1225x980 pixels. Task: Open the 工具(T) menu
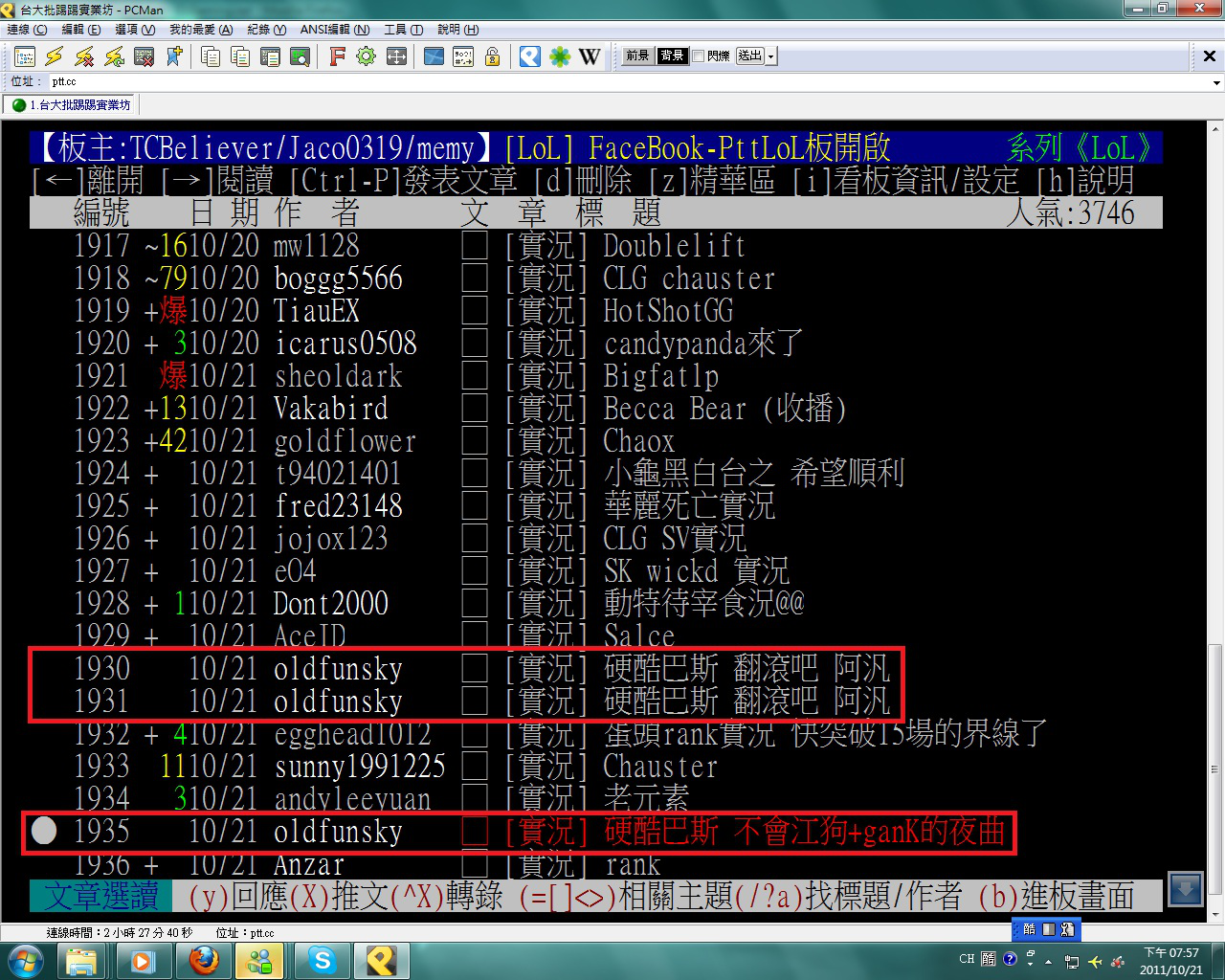403,30
